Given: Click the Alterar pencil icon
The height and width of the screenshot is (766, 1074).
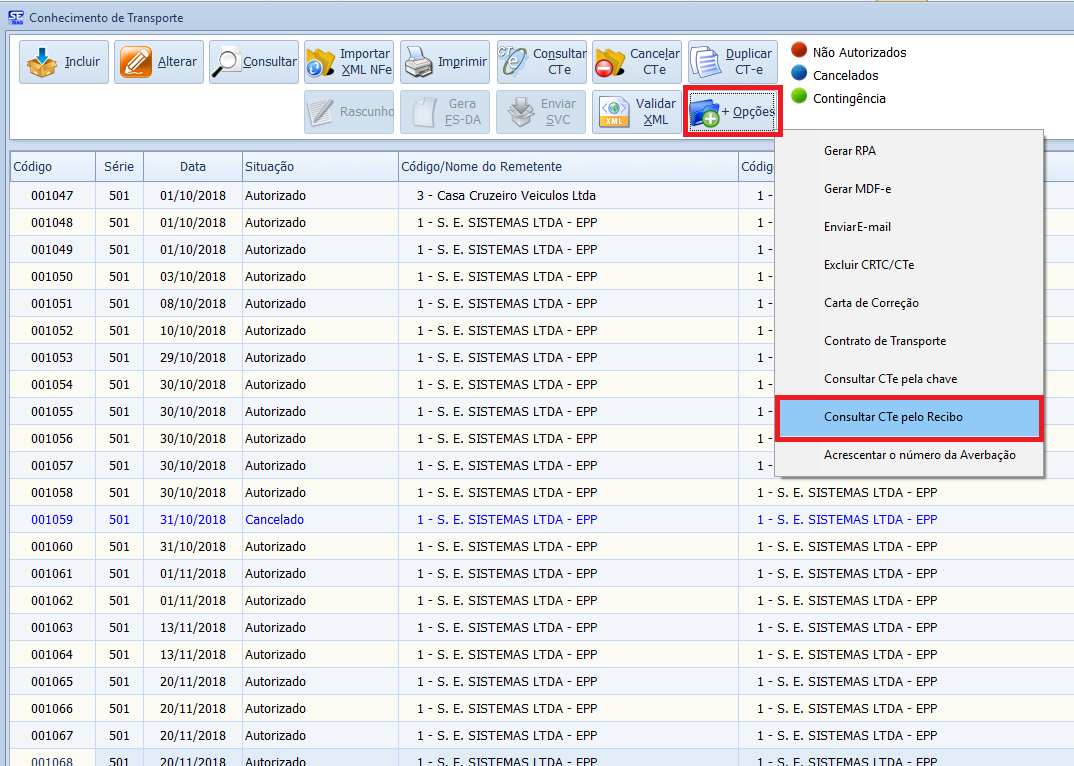Looking at the screenshot, I should coord(136,62).
